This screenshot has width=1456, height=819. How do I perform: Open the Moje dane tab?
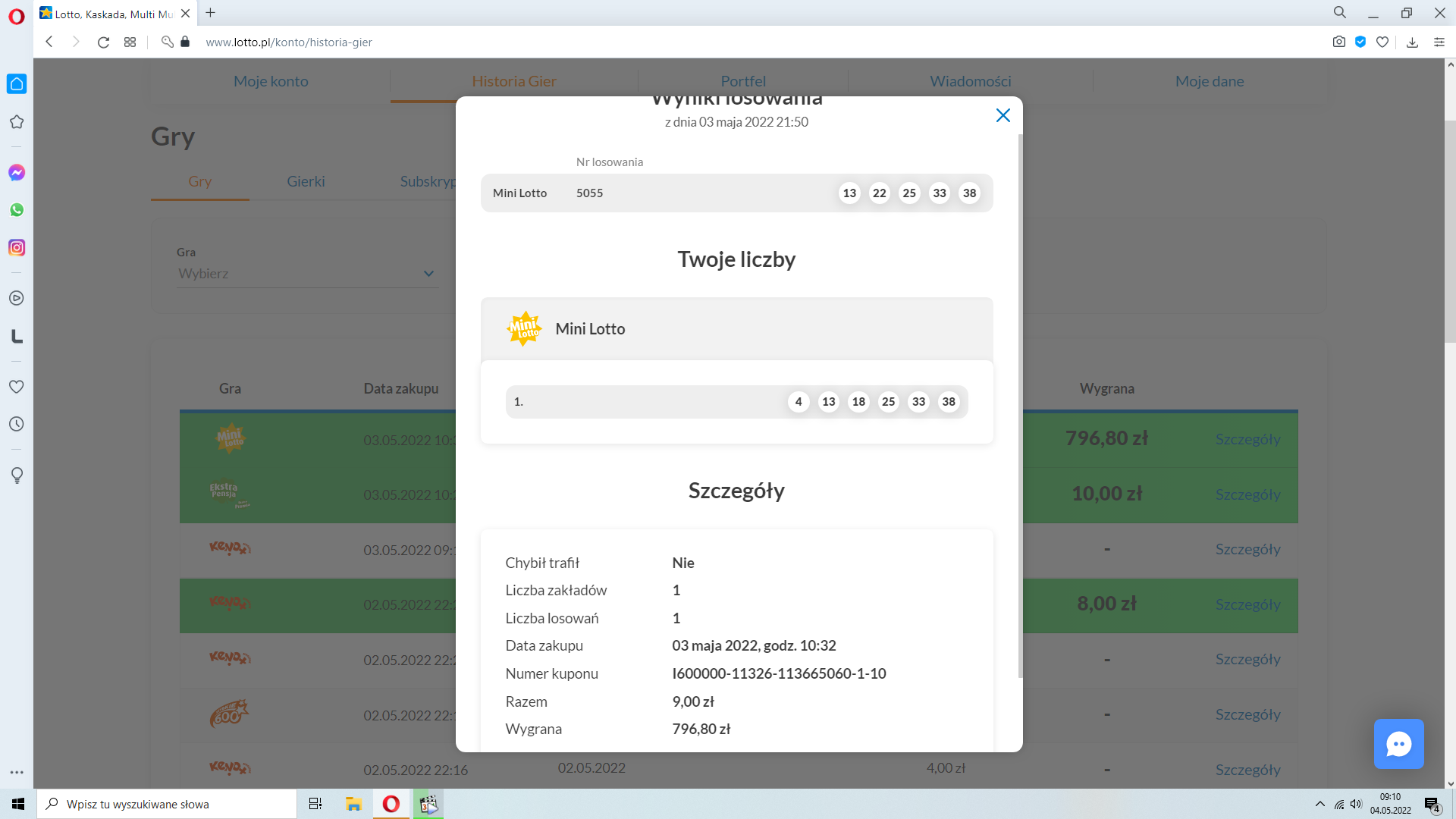[x=1209, y=81]
